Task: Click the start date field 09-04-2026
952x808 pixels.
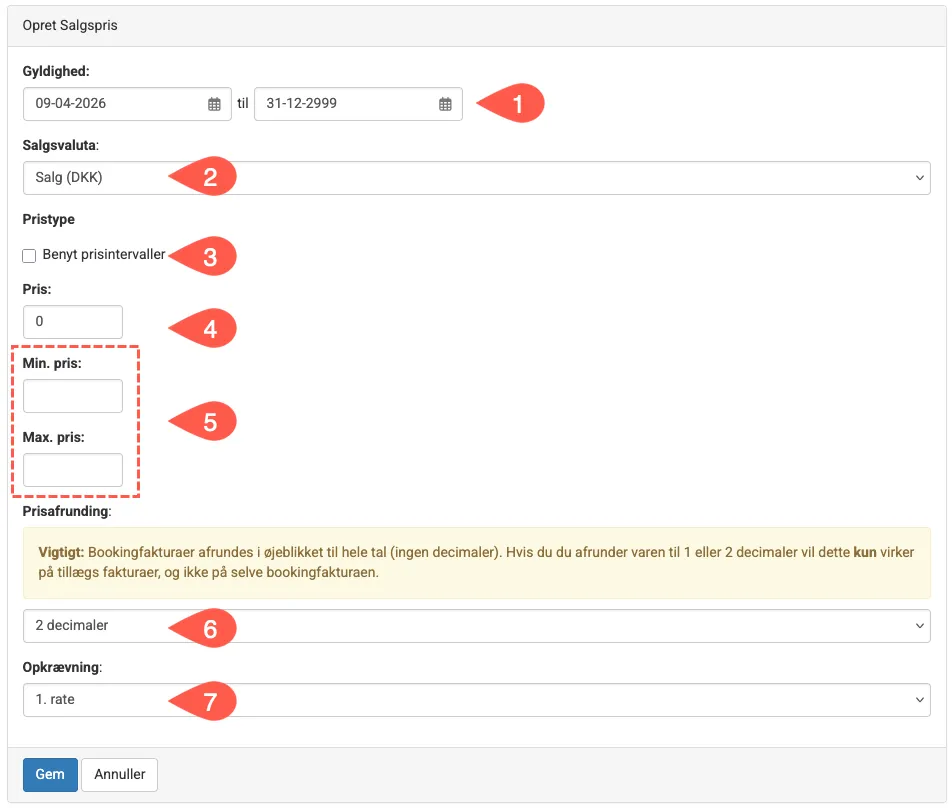Action: tap(112, 104)
